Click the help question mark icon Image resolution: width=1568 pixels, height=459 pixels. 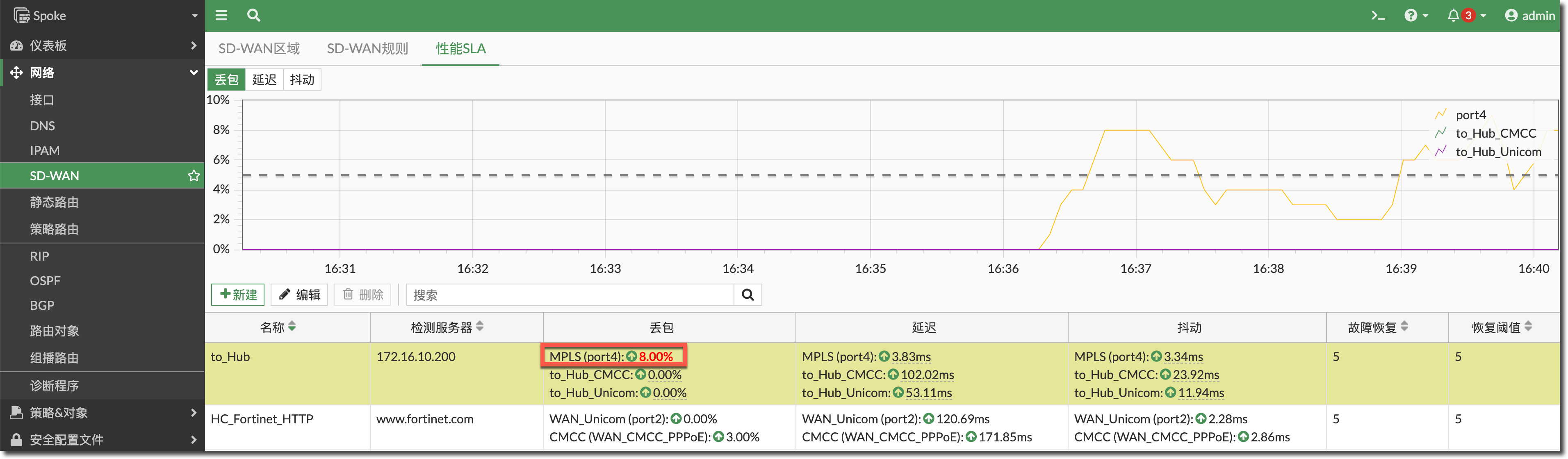coord(1411,15)
